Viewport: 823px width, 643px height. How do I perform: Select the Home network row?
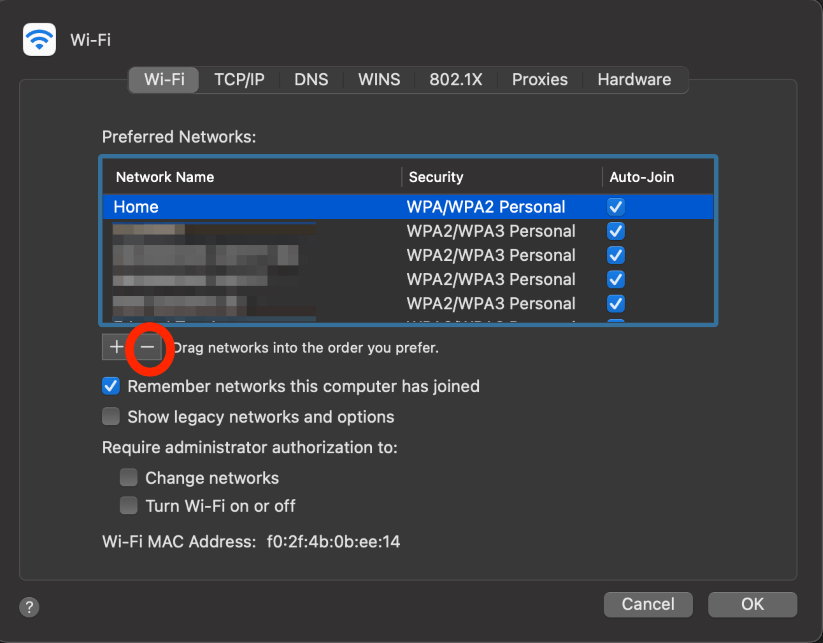[x=250, y=207]
